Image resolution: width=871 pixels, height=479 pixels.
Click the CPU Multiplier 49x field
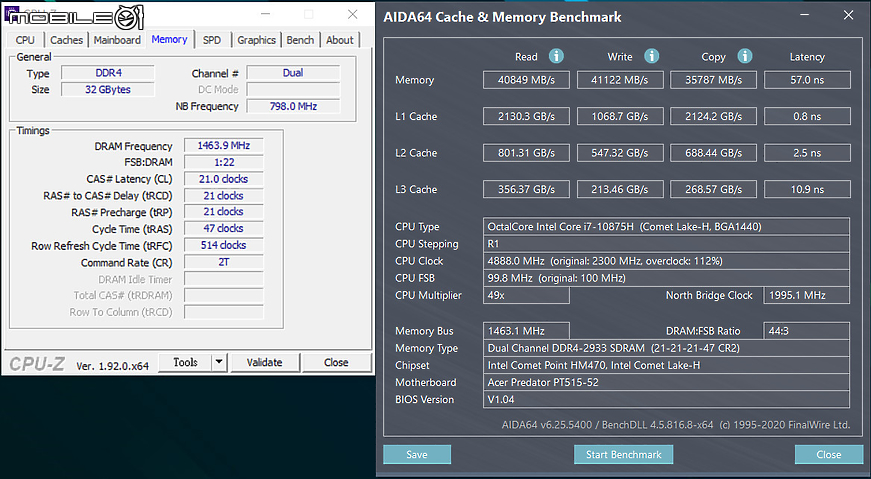pos(526,295)
